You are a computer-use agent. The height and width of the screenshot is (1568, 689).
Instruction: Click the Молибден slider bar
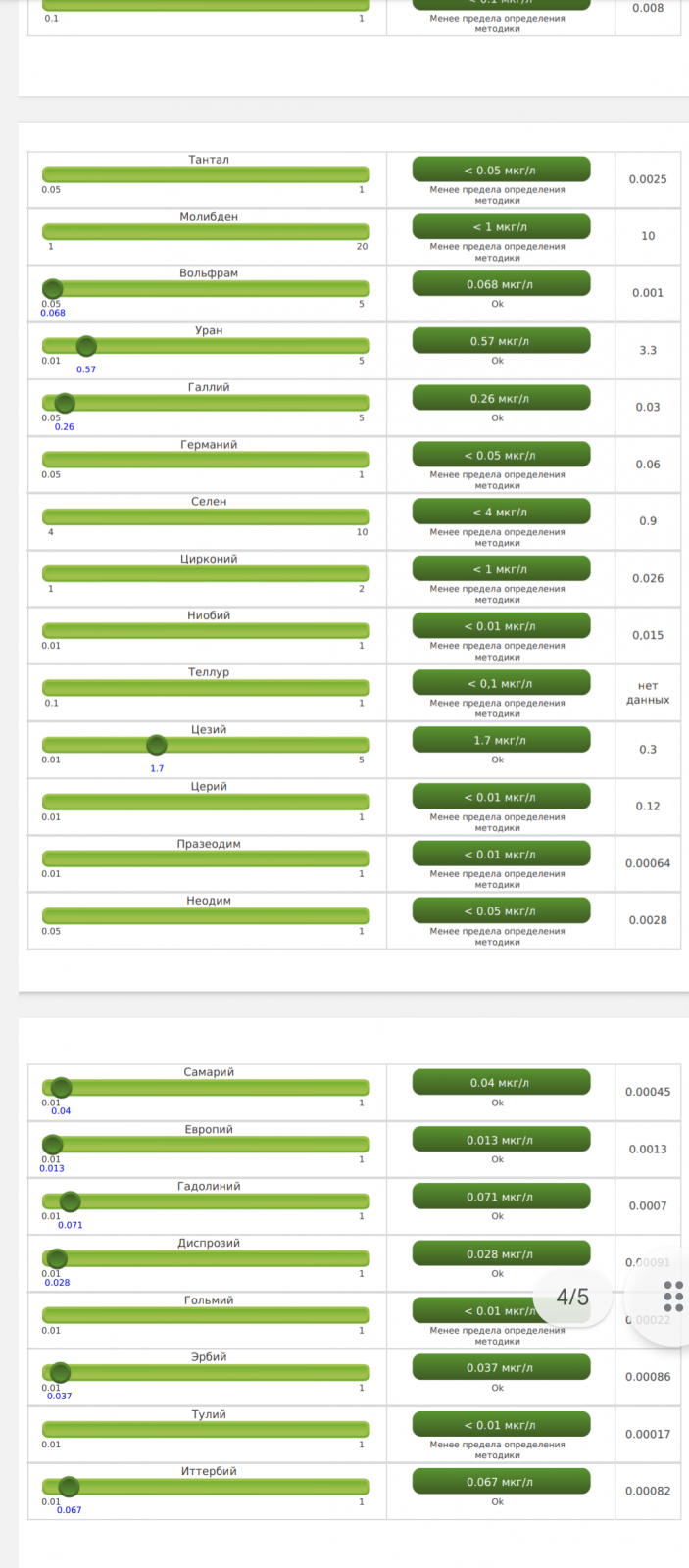coord(206,232)
